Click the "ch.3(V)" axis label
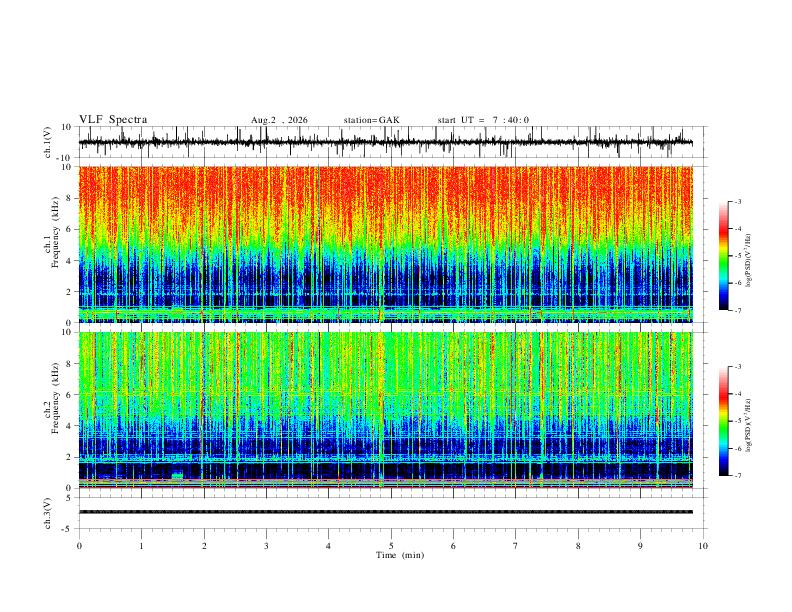Screen dimensions: 792x612 (x=48, y=513)
